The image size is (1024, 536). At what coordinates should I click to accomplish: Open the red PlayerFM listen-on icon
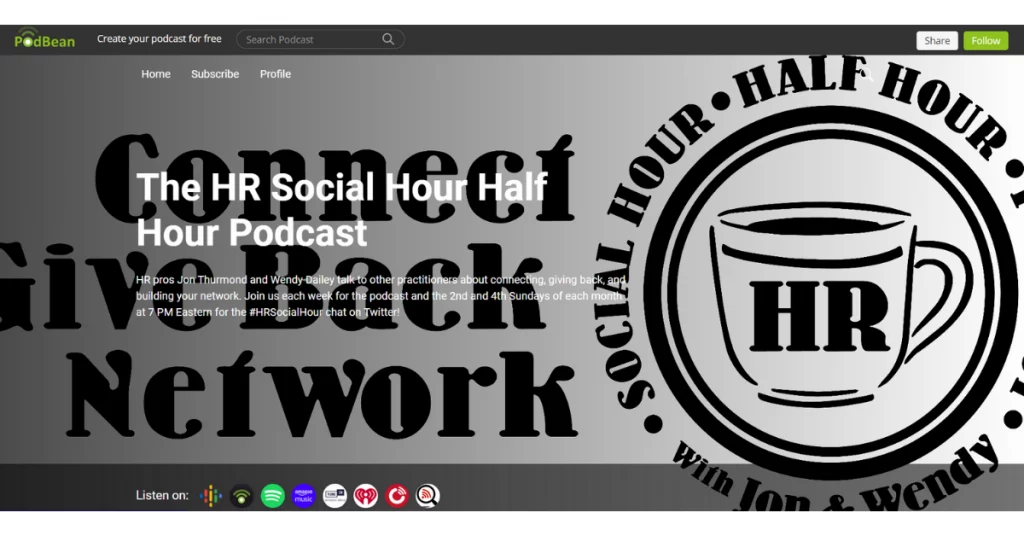click(397, 496)
